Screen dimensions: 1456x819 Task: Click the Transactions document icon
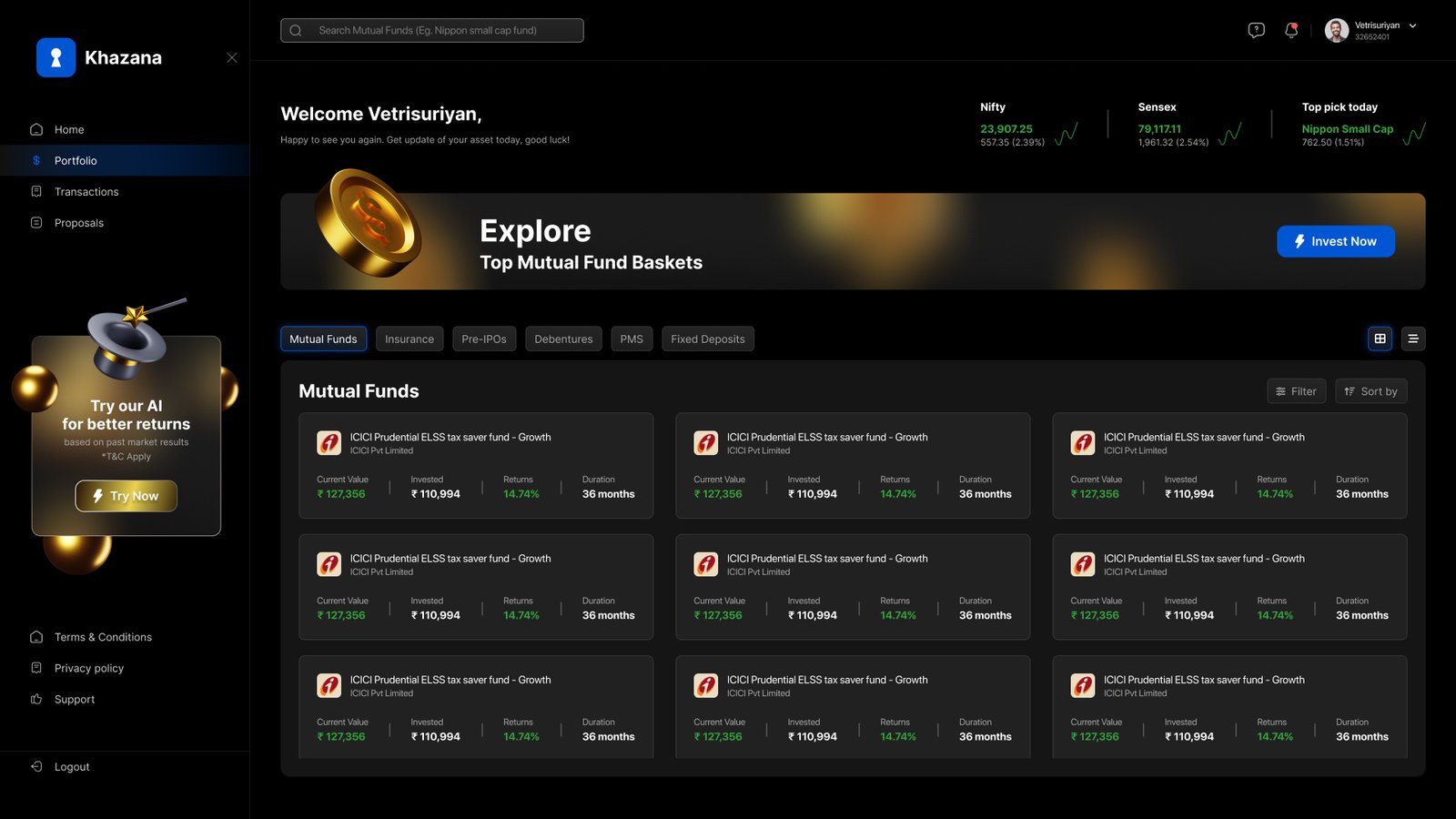click(x=36, y=191)
